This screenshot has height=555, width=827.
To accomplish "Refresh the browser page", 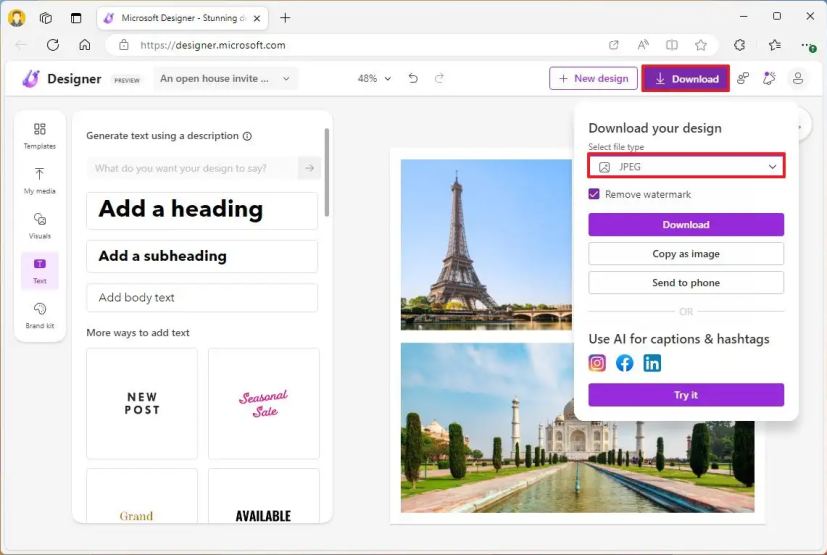I will point(53,45).
